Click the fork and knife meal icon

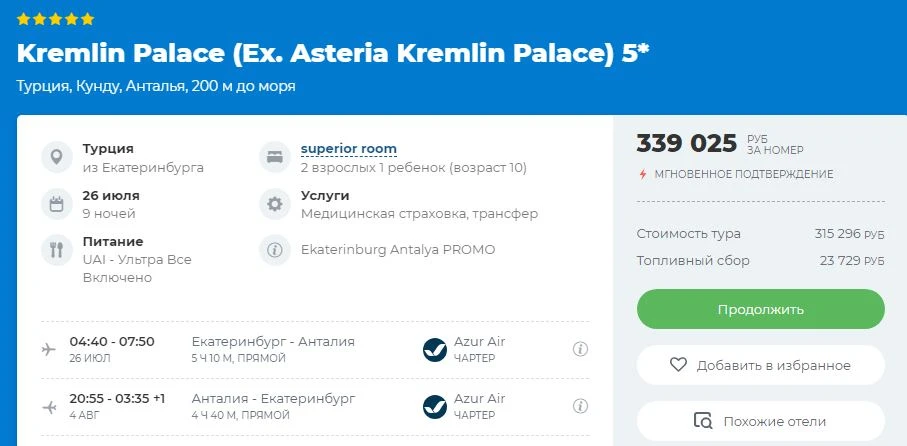pyautogui.click(x=56, y=250)
